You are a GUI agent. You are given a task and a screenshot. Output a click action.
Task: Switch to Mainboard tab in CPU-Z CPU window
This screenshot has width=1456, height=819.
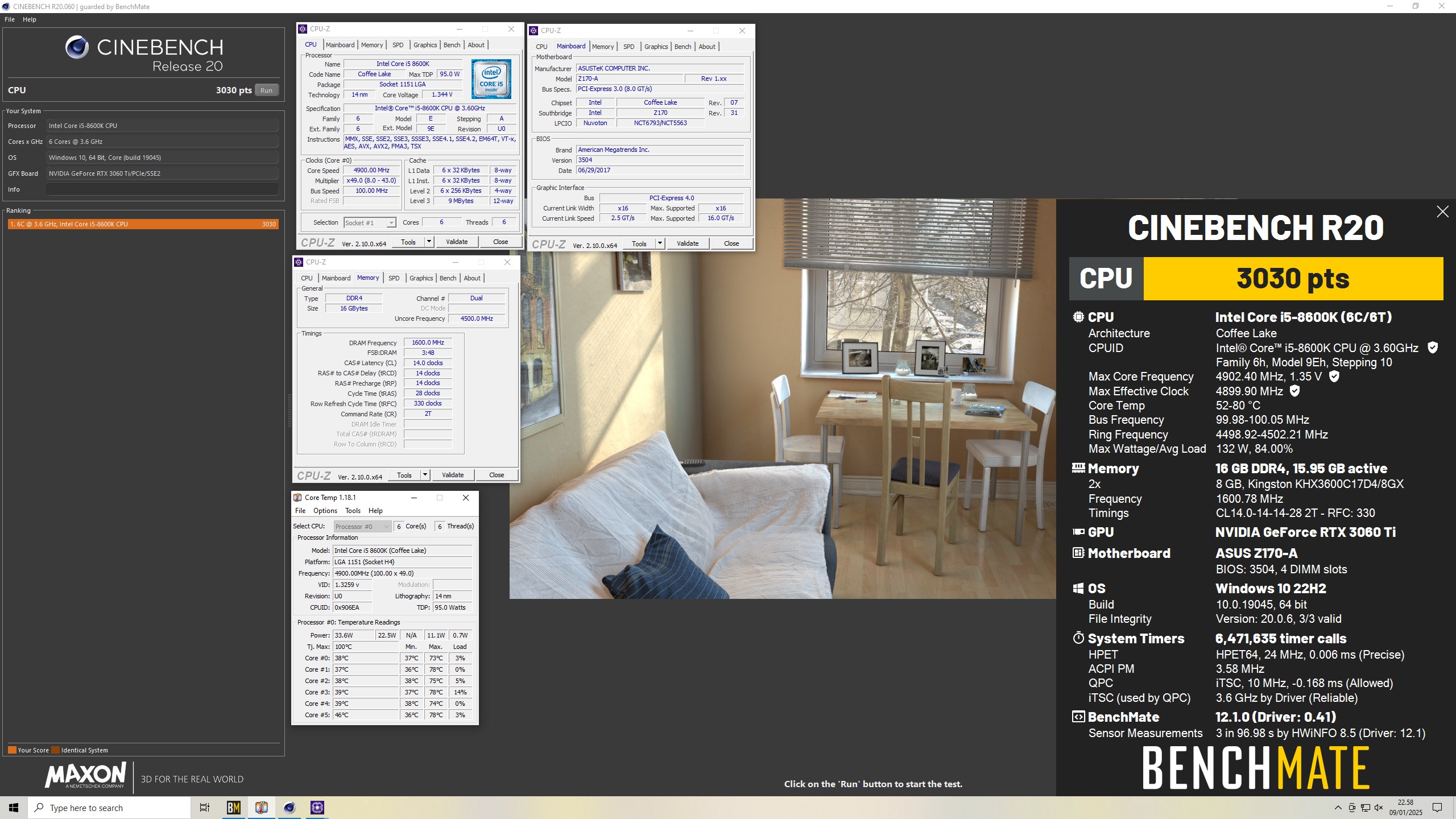[340, 45]
